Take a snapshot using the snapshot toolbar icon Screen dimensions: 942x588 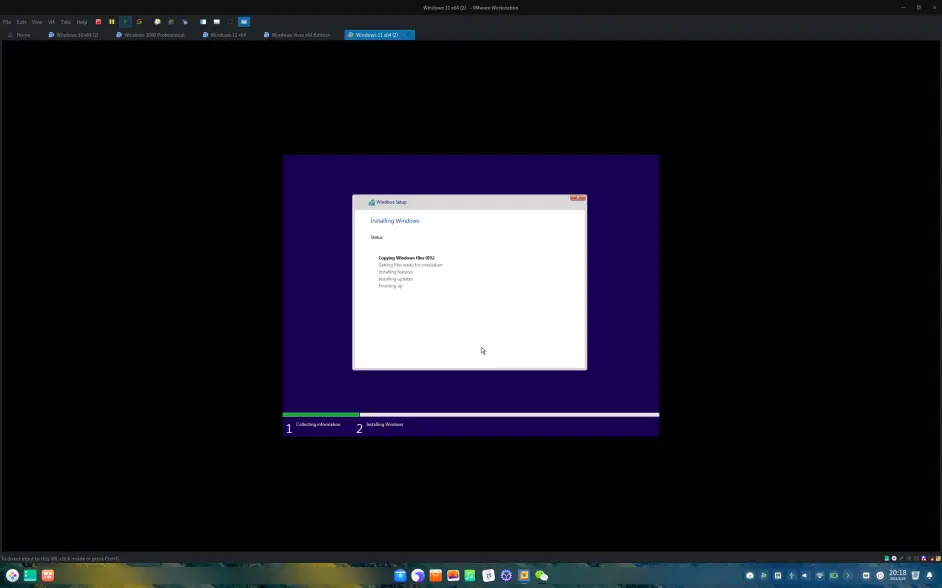click(x=157, y=22)
